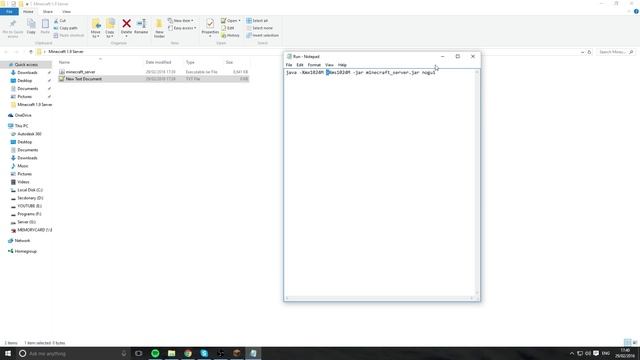The width and height of the screenshot is (640, 360).
Task: Click Edit in the Open group
Action: [228, 28]
